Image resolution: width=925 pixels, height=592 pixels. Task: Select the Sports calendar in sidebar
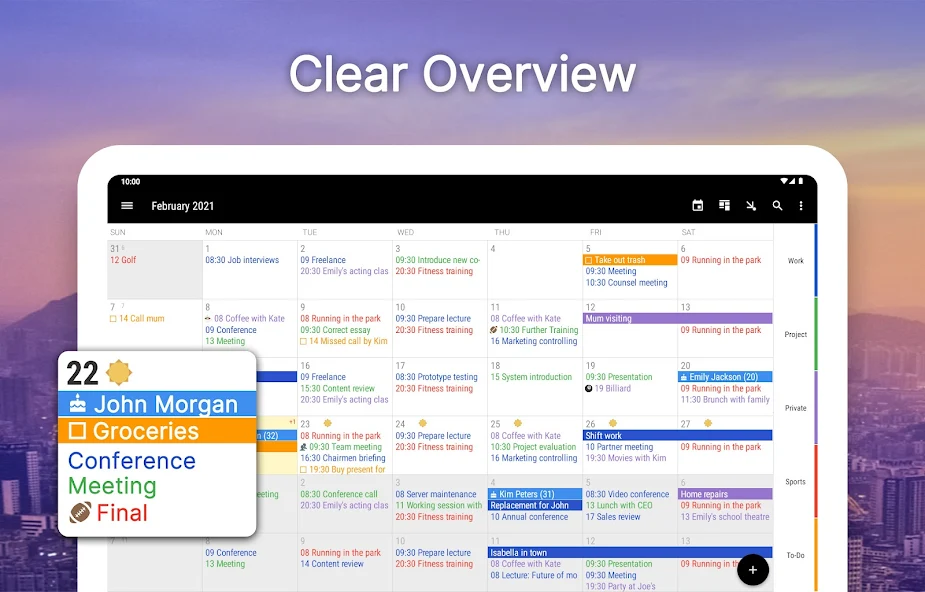(x=795, y=482)
